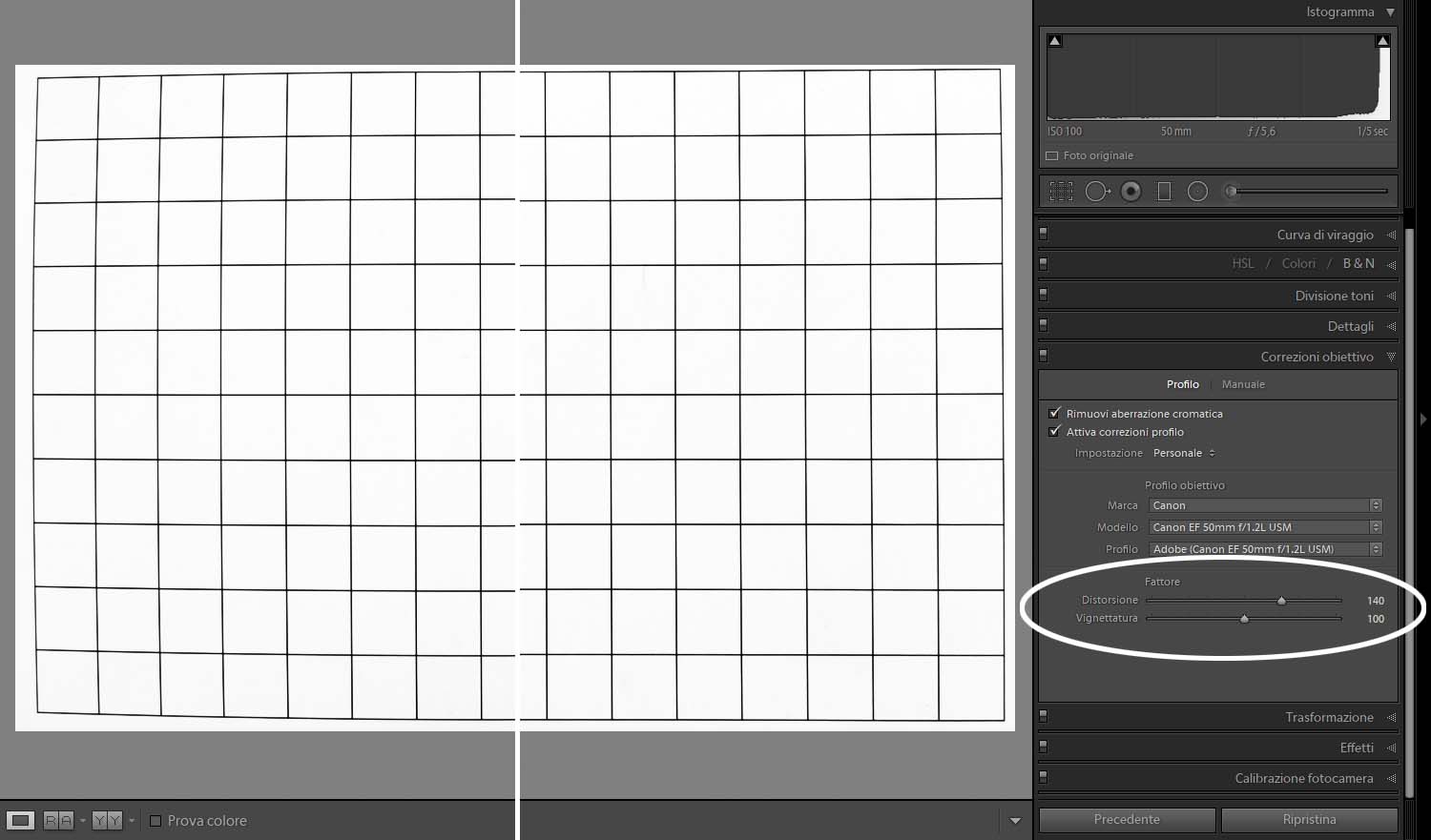
Task: Click the Distorsione slider handle
Action: [1281, 601]
